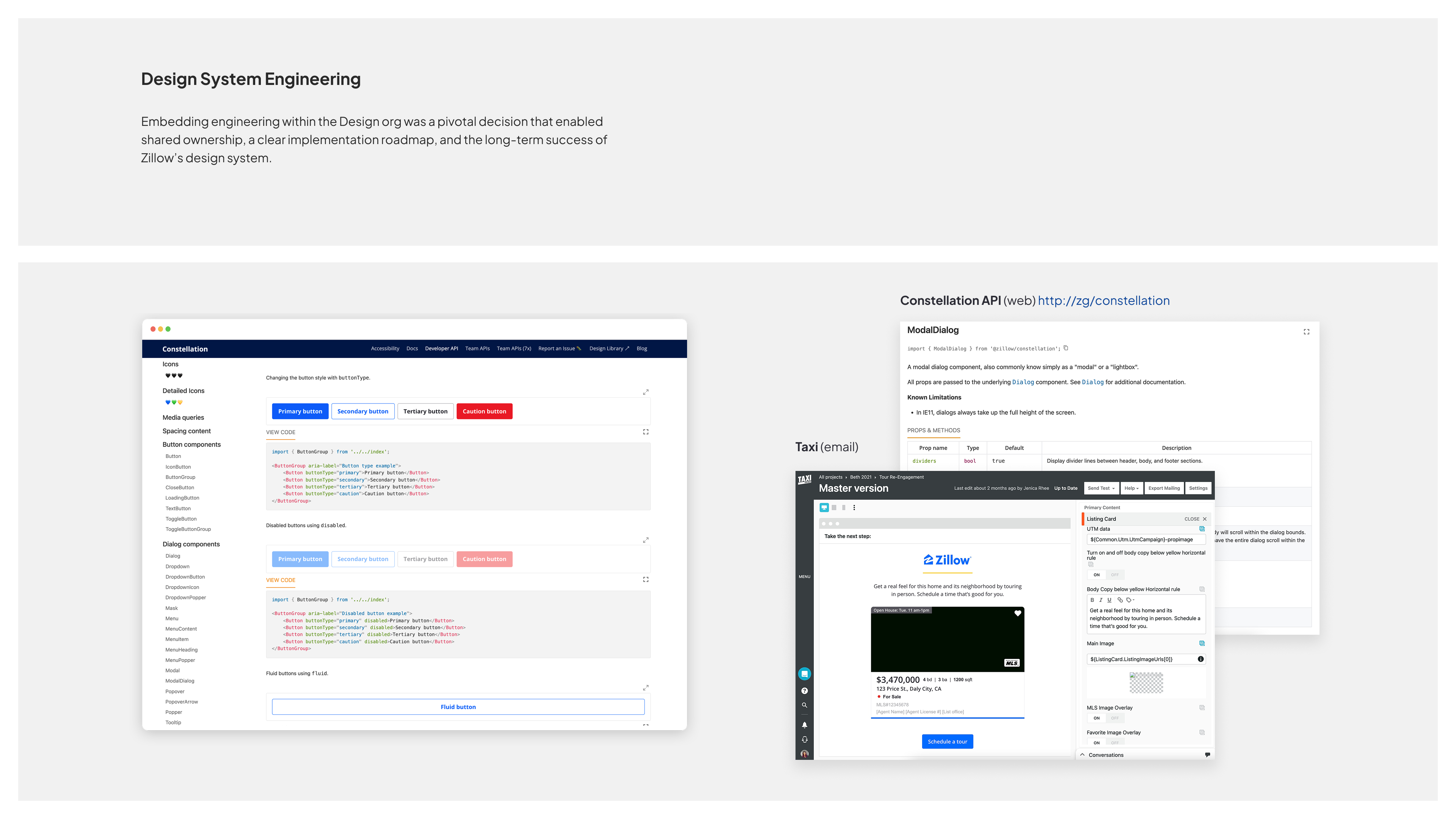Apply underline in body copy editor
Viewport: 1456px width, 819px height.
(1109, 600)
